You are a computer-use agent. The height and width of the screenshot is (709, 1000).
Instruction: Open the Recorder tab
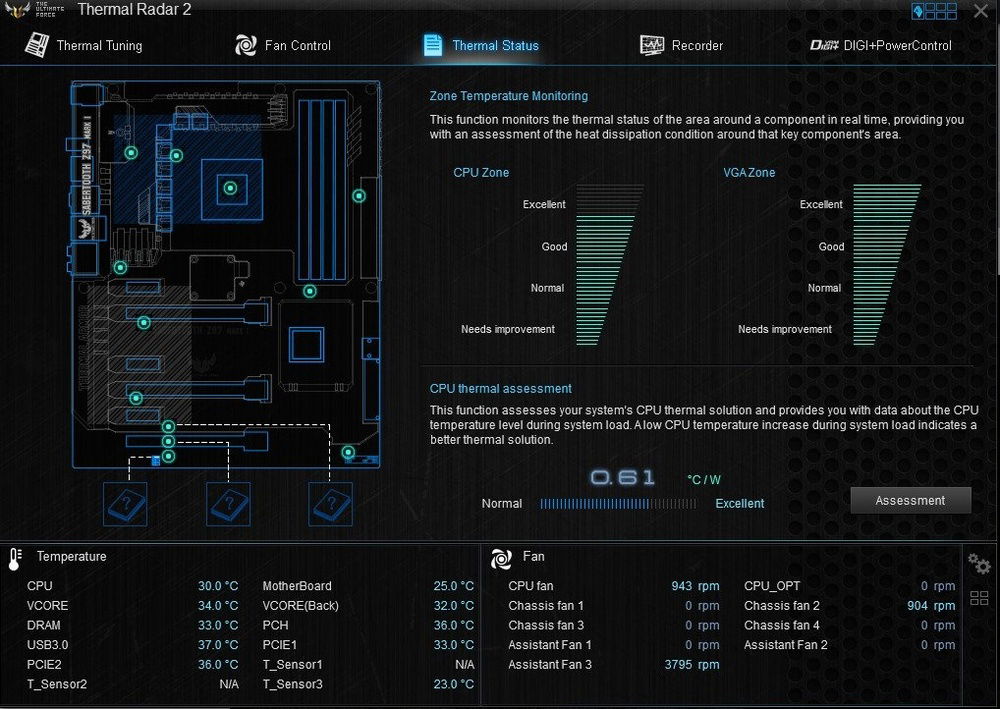tap(682, 45)
